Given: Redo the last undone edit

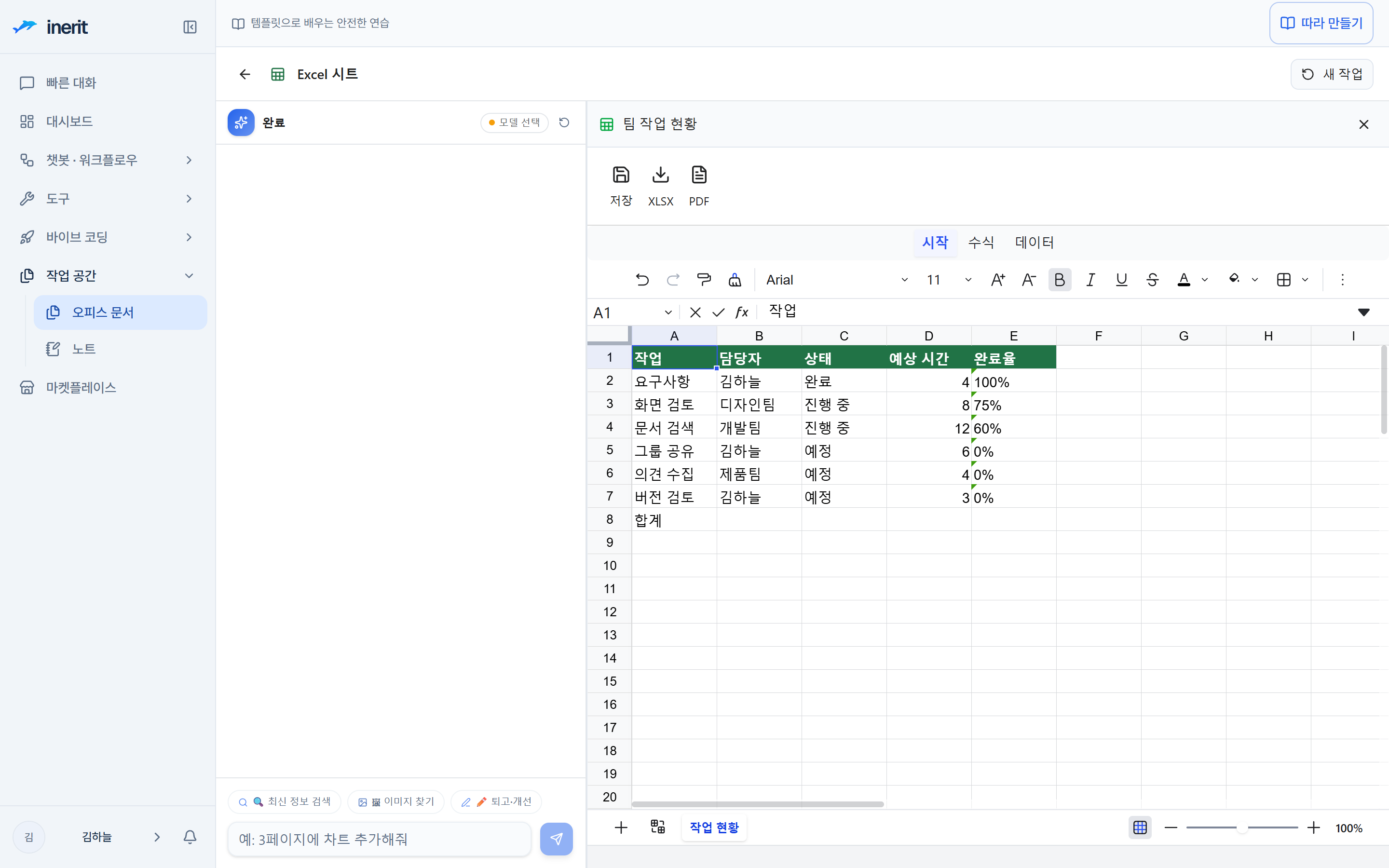Looking at the screenshot, I should [673, 280].
